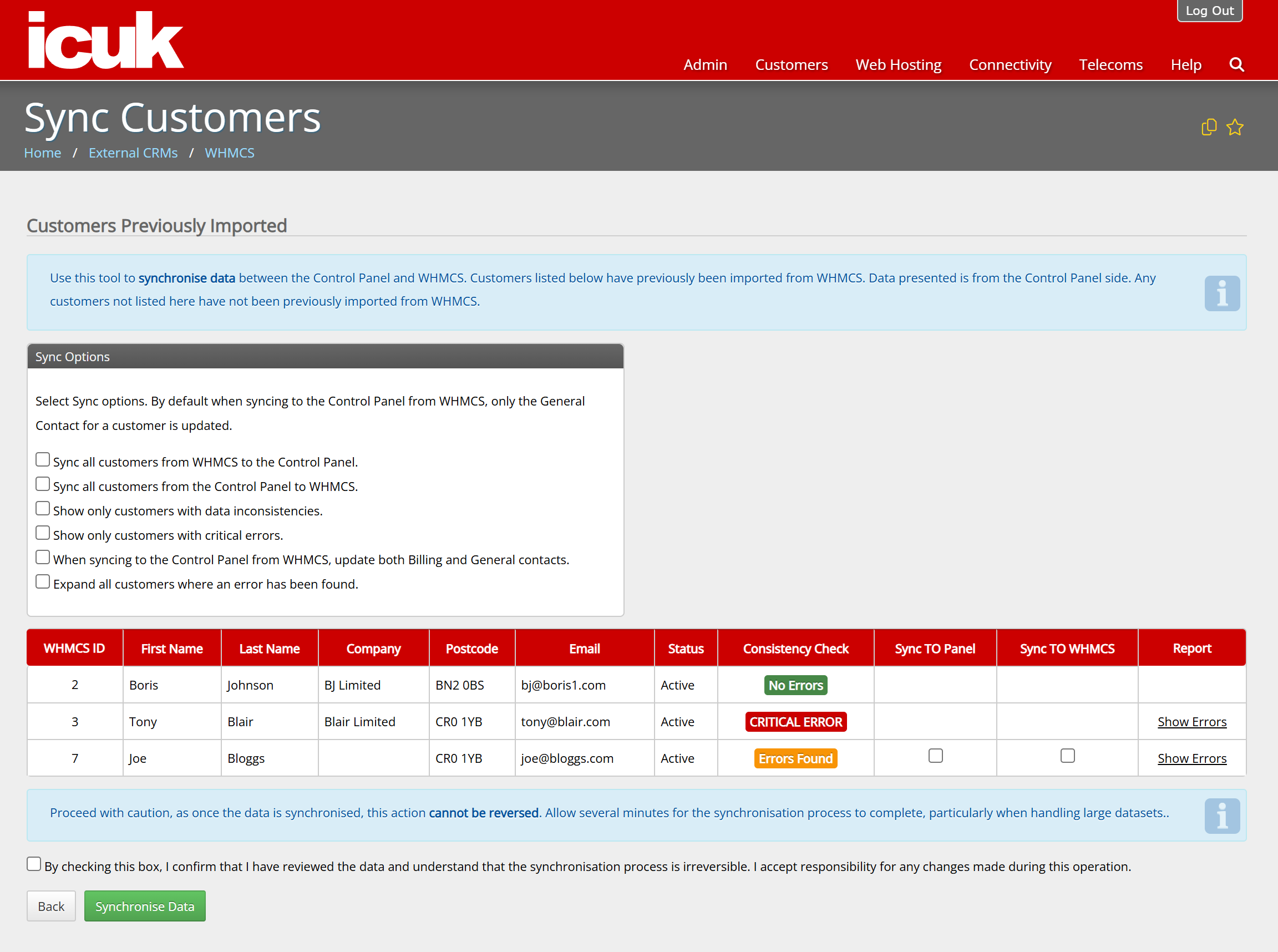1278x952 pixels.
Task: Click last name Johnson
Action: tap(250, 685)
